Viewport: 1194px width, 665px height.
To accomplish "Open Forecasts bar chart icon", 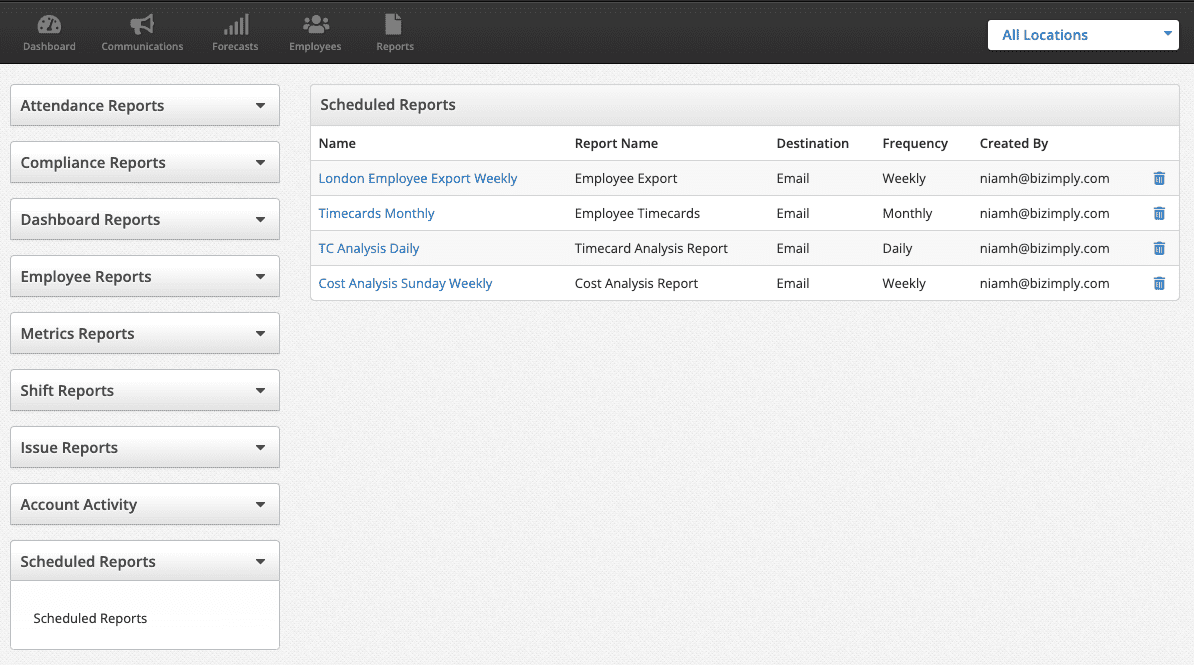I will (x=235, y=25).
